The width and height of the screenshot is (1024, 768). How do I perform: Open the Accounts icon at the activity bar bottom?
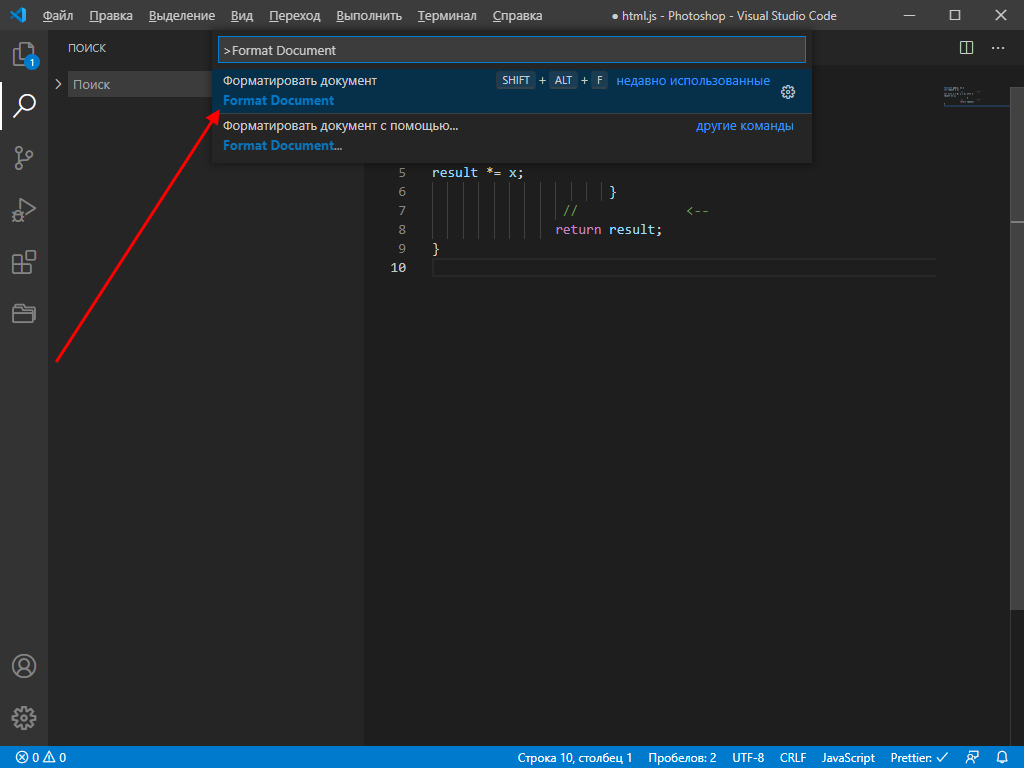pos(24,665)
